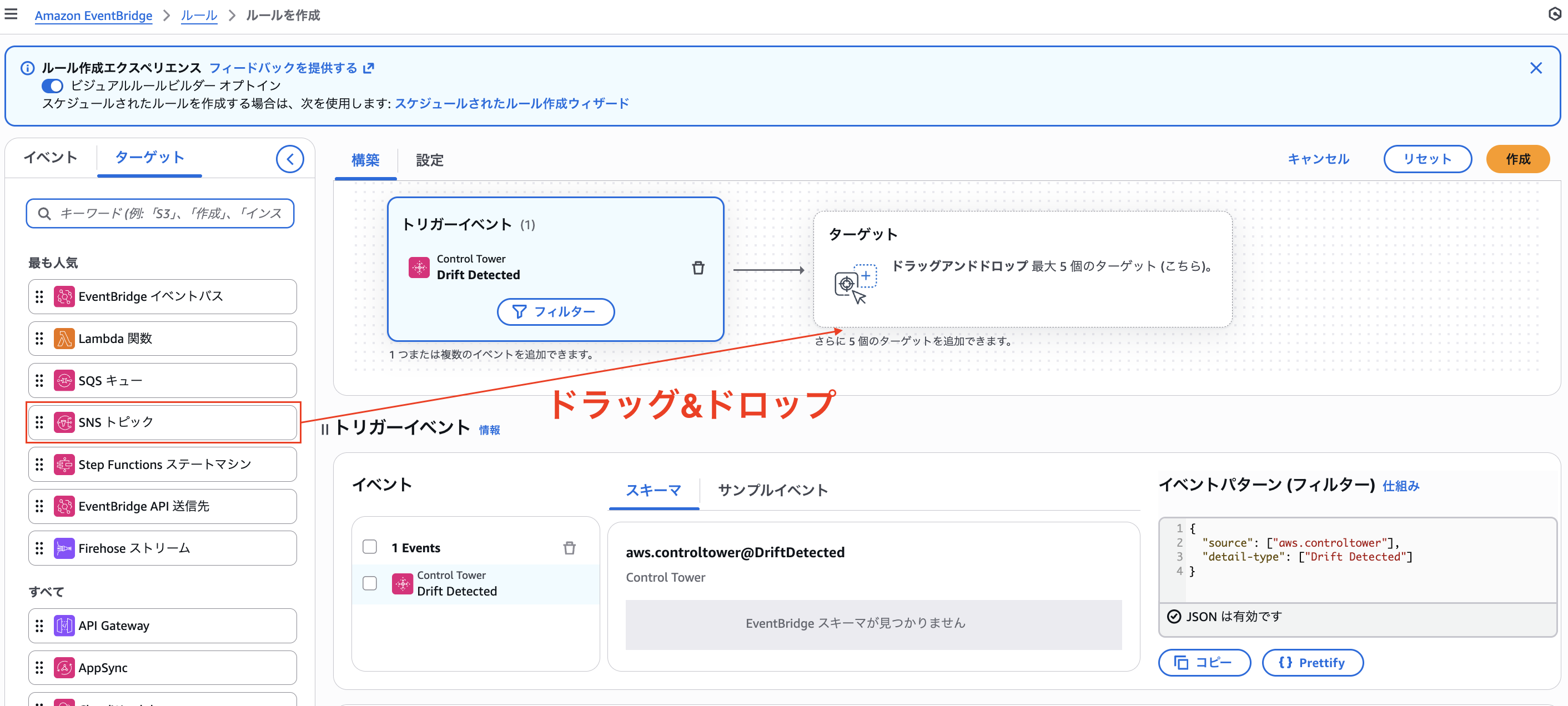Image resolution: width=1568 pixels, height=706 pixels.
Task: Select the Lambda 関数 target icon
Action: (x=64, y=339)
